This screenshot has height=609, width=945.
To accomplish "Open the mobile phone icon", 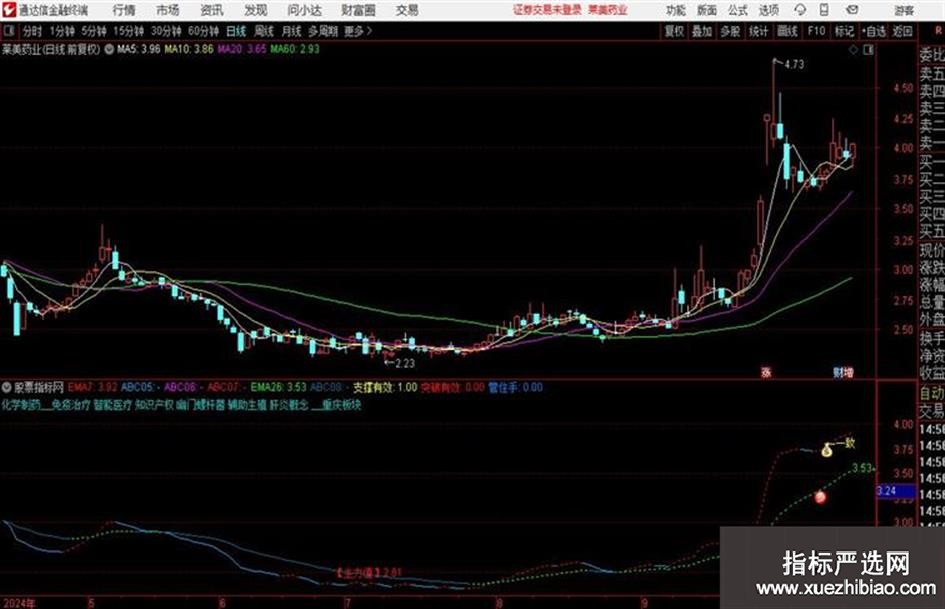I will pos(824,10).
